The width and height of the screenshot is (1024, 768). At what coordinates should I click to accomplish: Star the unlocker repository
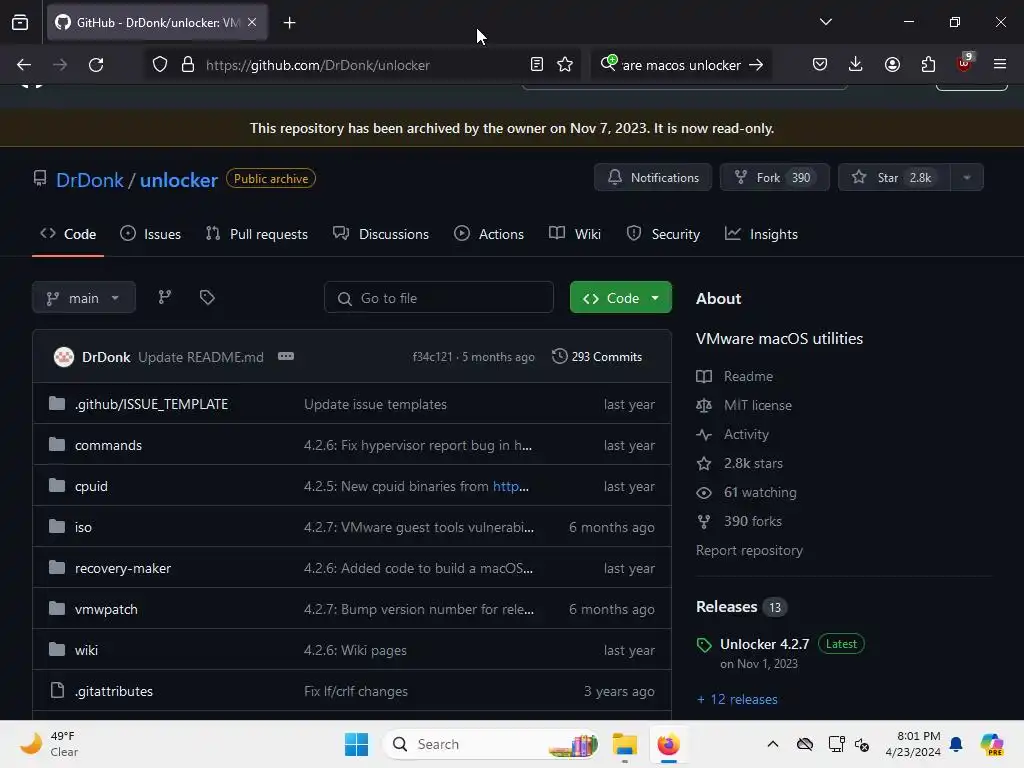pos(894,178)
